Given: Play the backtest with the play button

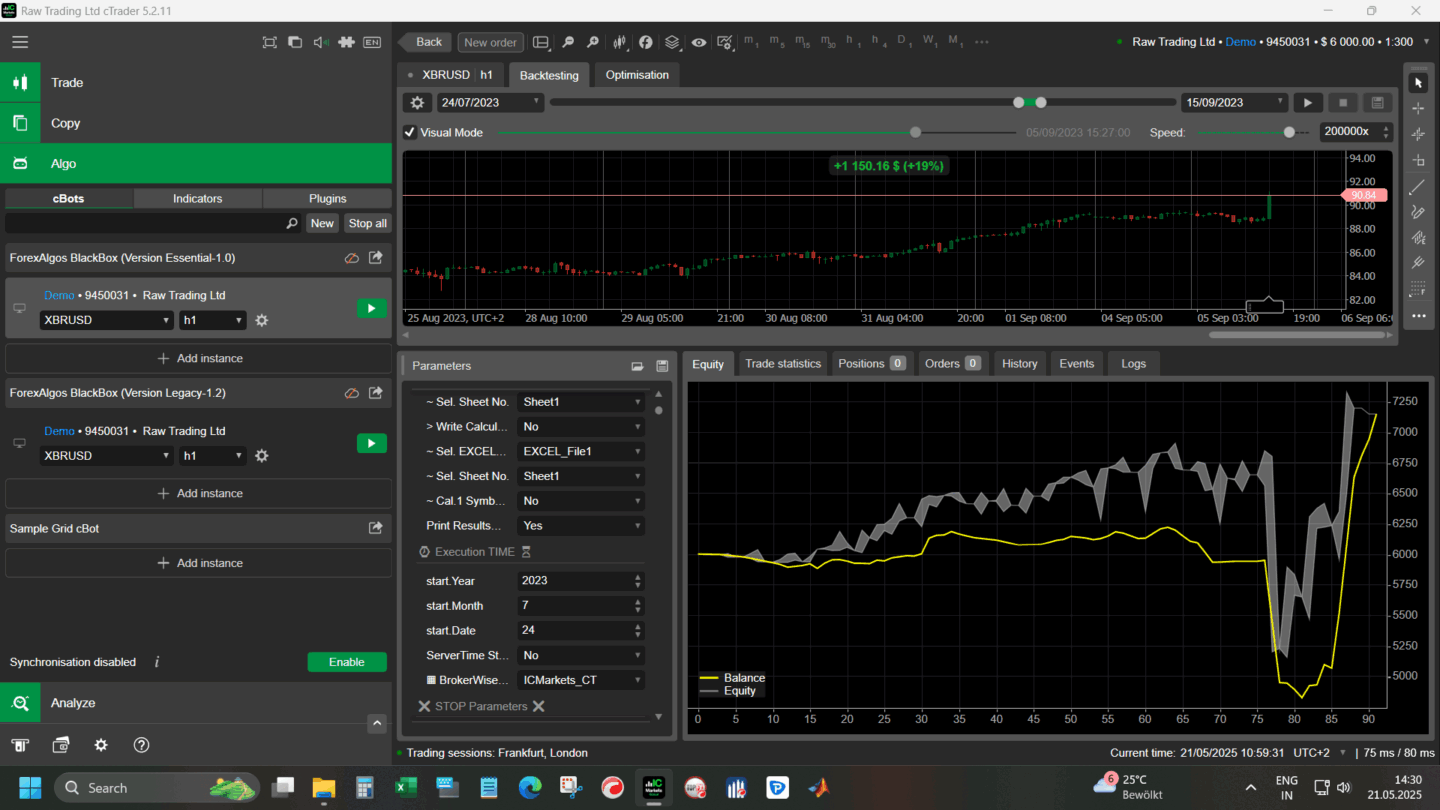Looking at the screenshot, I should (x=1307, y=103).
